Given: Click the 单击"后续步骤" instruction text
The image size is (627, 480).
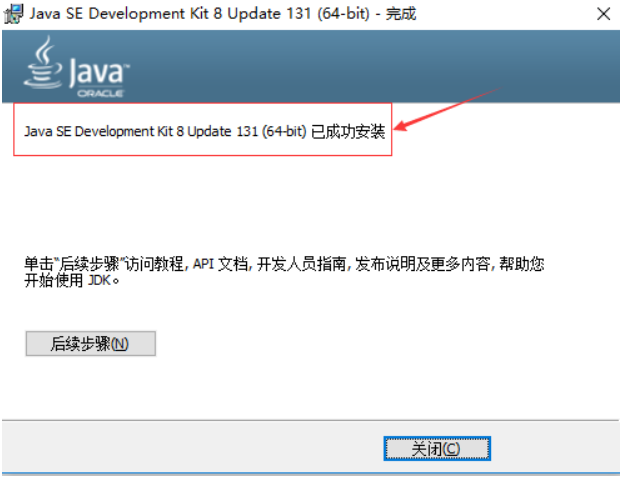Looking at the screenshot, I should coord(74,264).
